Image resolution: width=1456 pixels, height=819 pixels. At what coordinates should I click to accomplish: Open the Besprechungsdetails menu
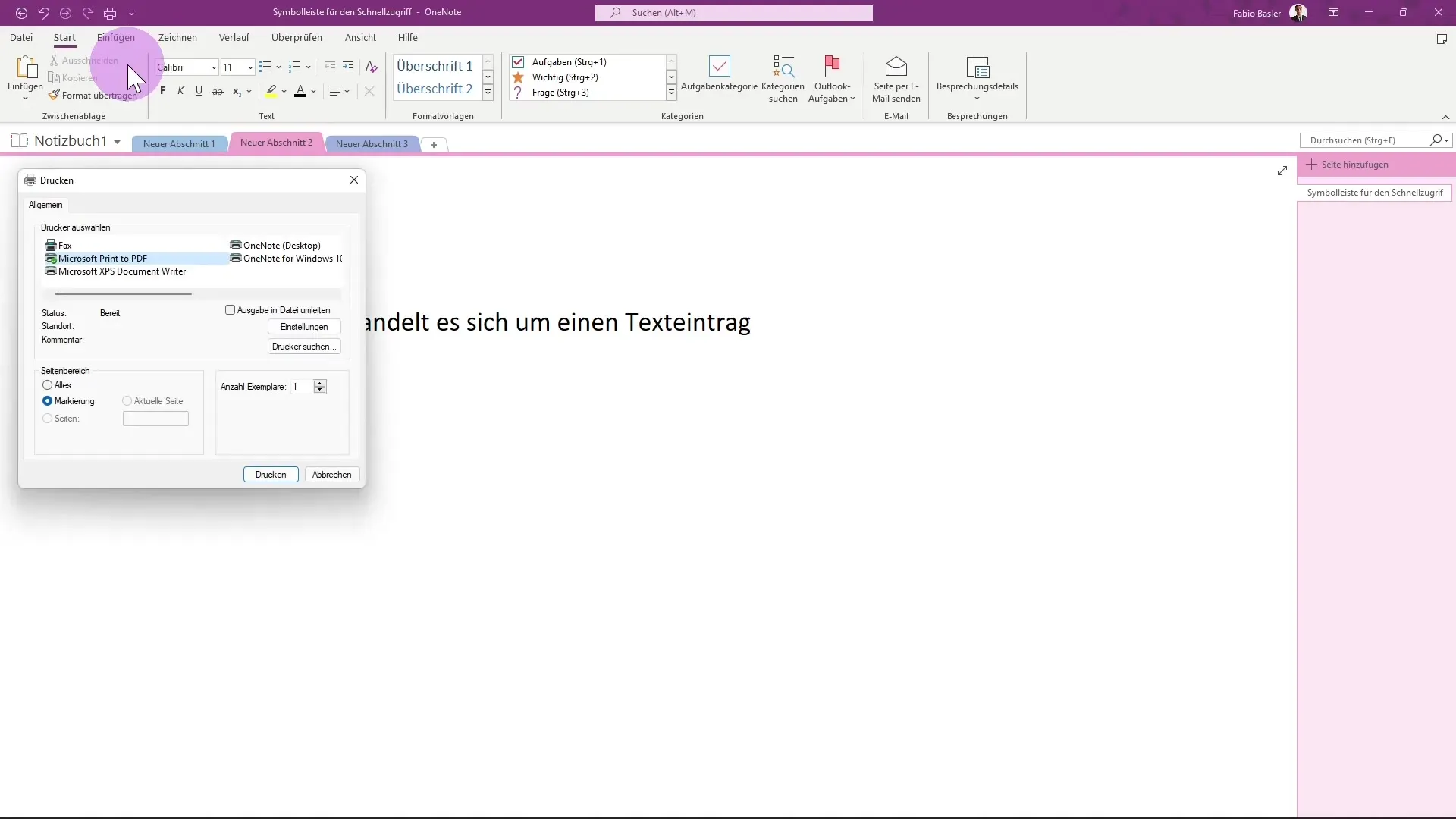[977, 79]
